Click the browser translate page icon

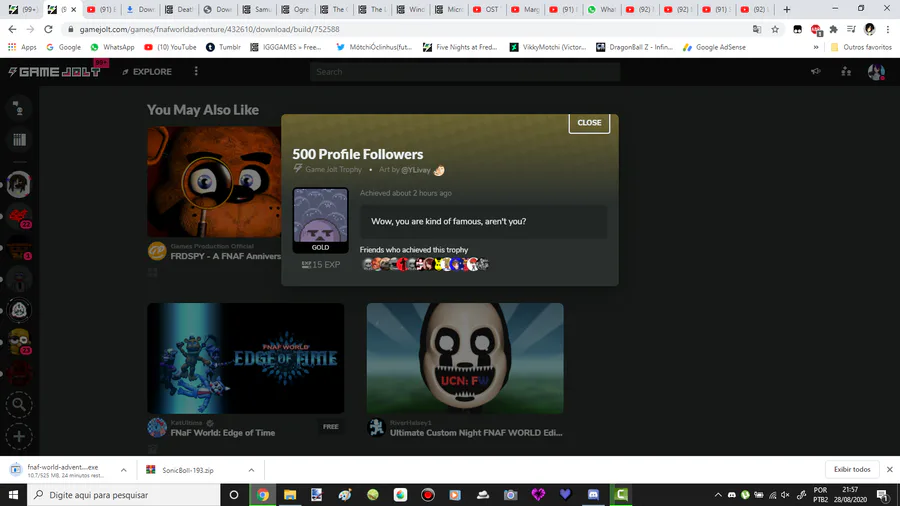[x=757, y=29]
